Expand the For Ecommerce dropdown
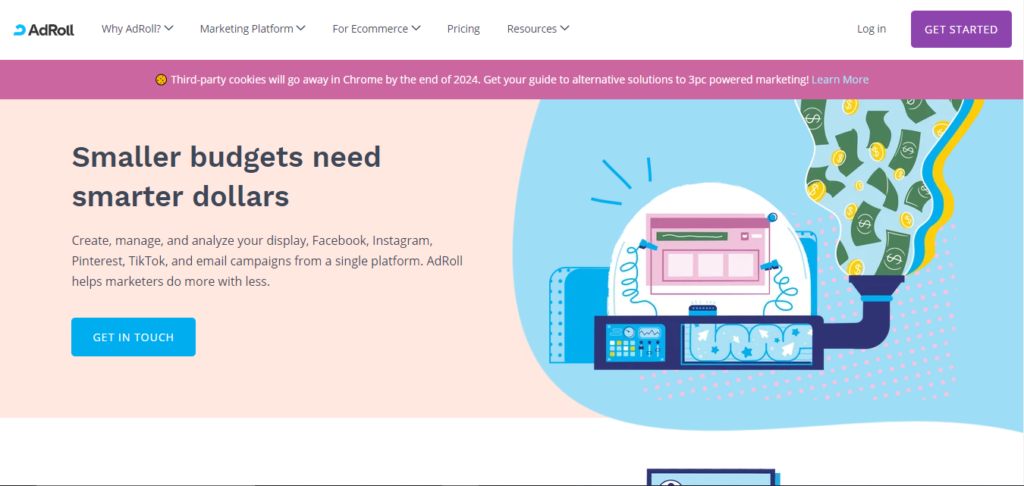1024x486 pixels. 376,29
